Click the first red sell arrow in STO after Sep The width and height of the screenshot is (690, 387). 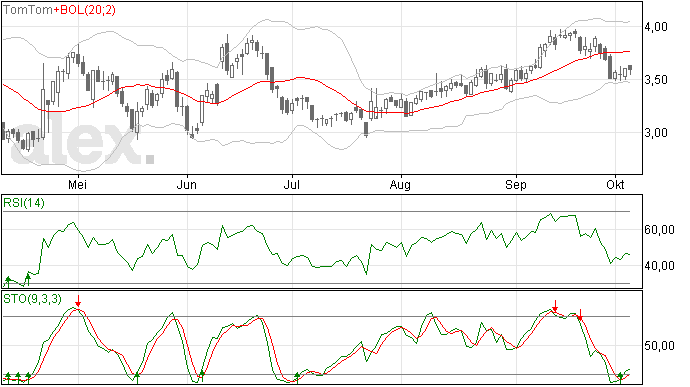pos(555,306)
